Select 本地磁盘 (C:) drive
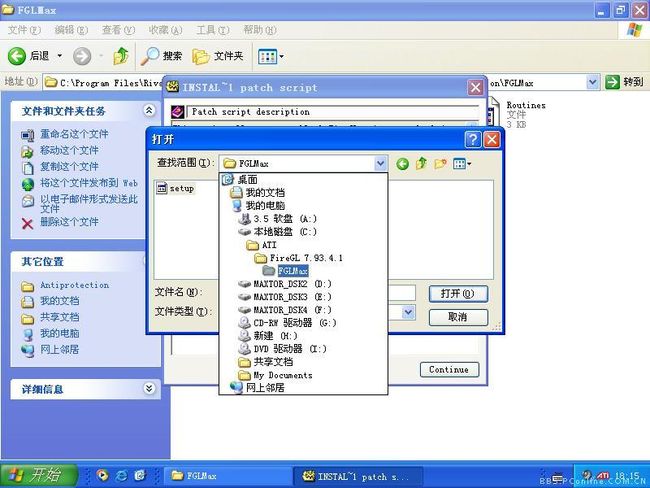650x488 pixels. pos(285,231)
